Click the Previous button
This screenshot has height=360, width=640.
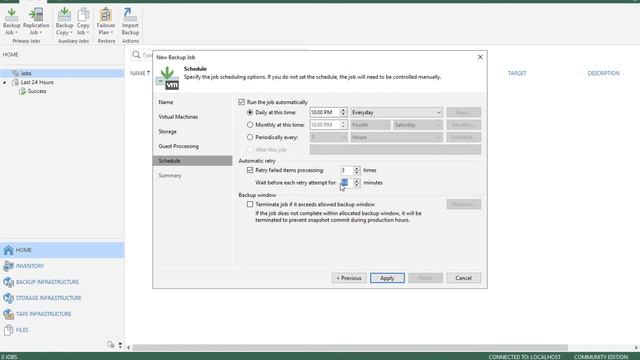(349, 278)
